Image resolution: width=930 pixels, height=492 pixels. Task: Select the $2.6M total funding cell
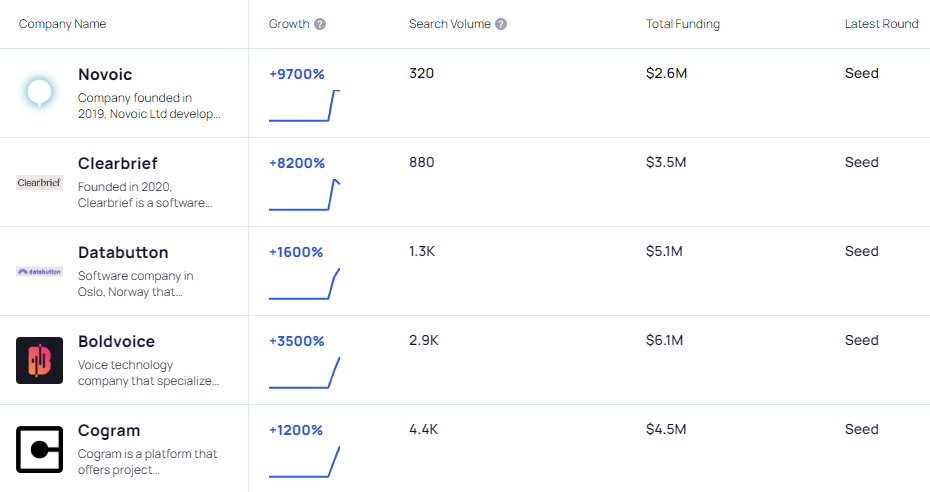[x=666, y=74]
